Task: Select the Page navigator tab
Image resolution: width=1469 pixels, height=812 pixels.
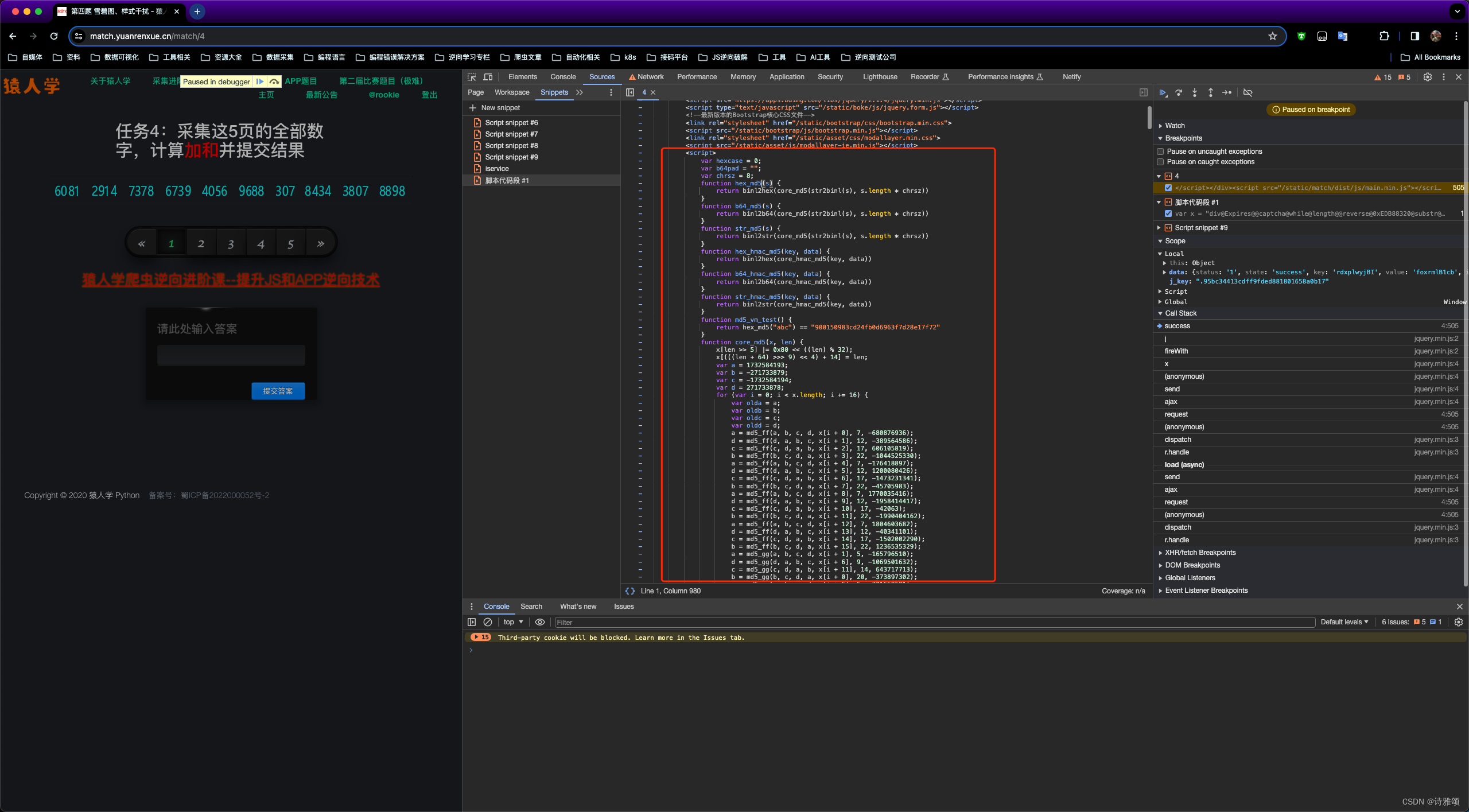Action: (476, 92)
